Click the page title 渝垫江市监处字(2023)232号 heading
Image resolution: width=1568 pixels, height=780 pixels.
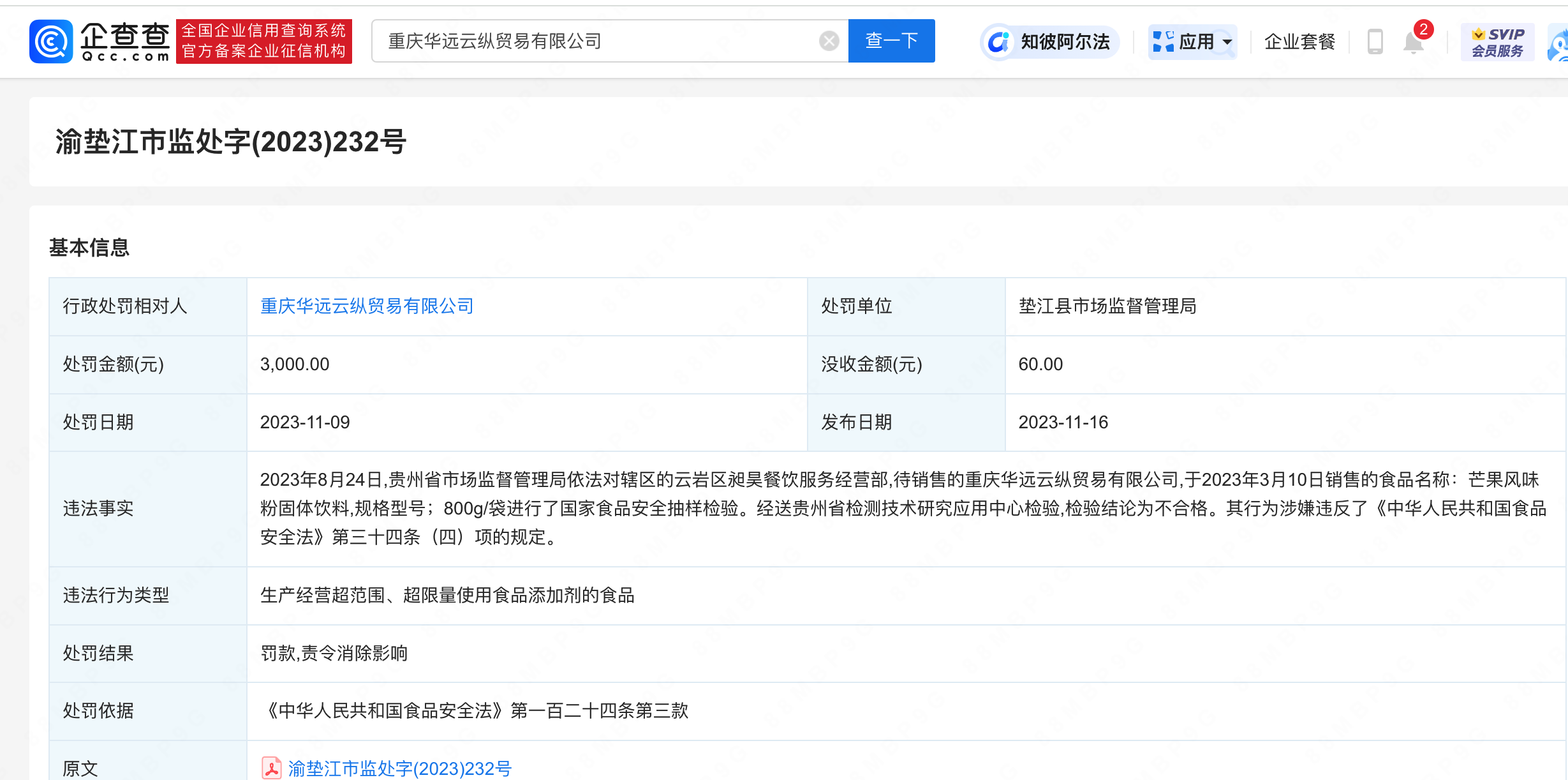pyautogui.click(x=231, y=142)
